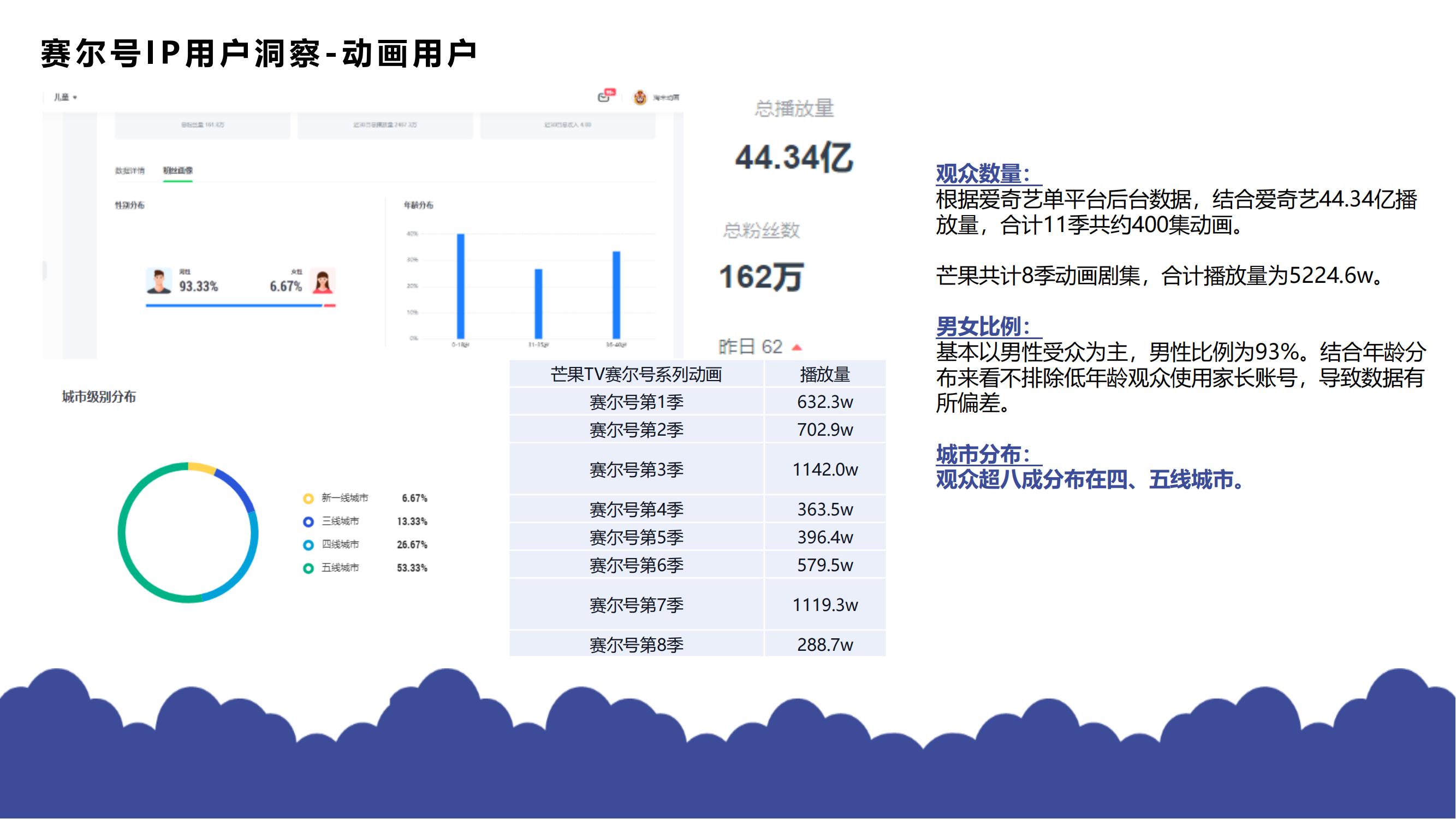Click the 288.7w cell
Screen dimensions: 1456x819
coord(825,644)
